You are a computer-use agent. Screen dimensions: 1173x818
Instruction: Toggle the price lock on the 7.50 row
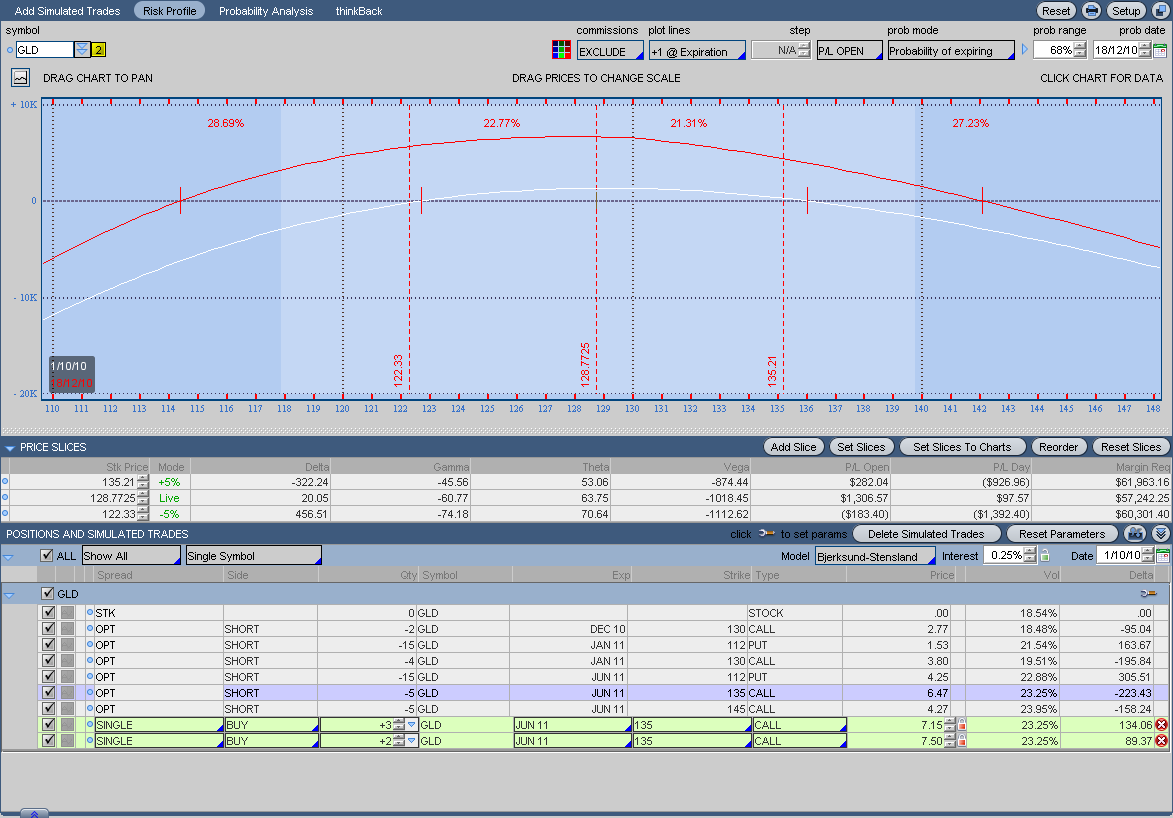[x=962, y=741]
